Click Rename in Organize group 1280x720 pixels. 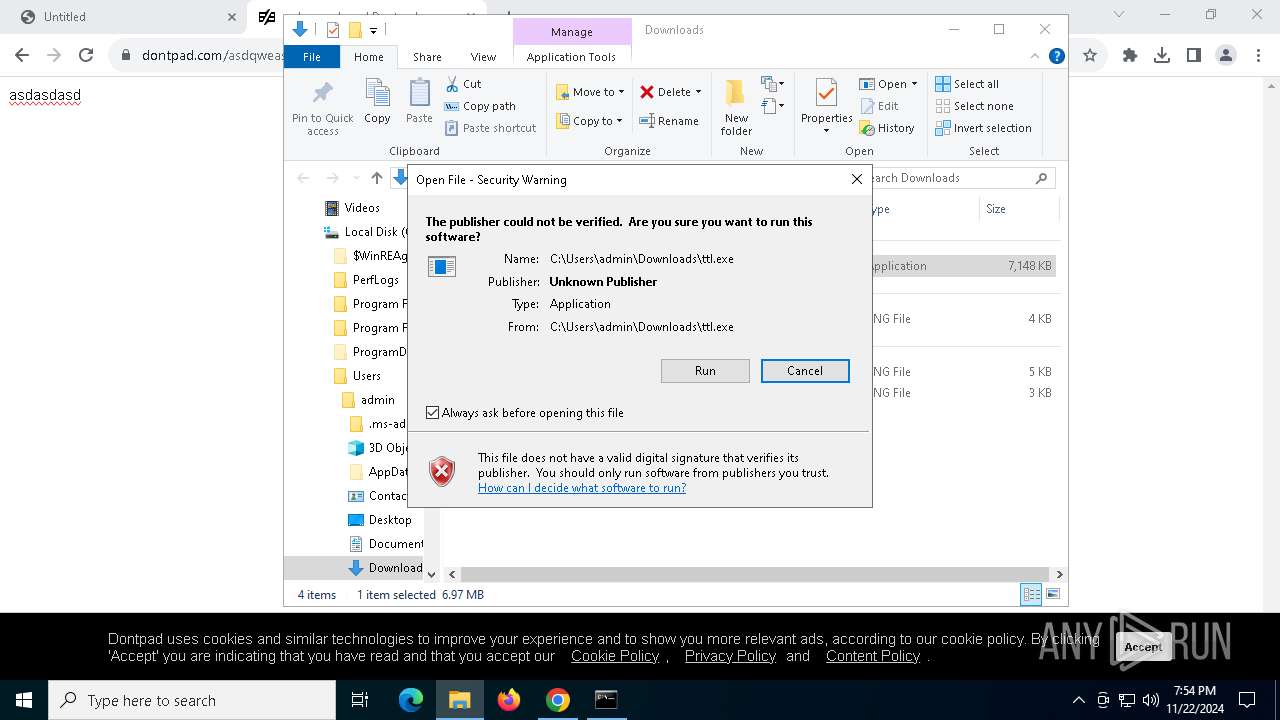click(670, 121)
